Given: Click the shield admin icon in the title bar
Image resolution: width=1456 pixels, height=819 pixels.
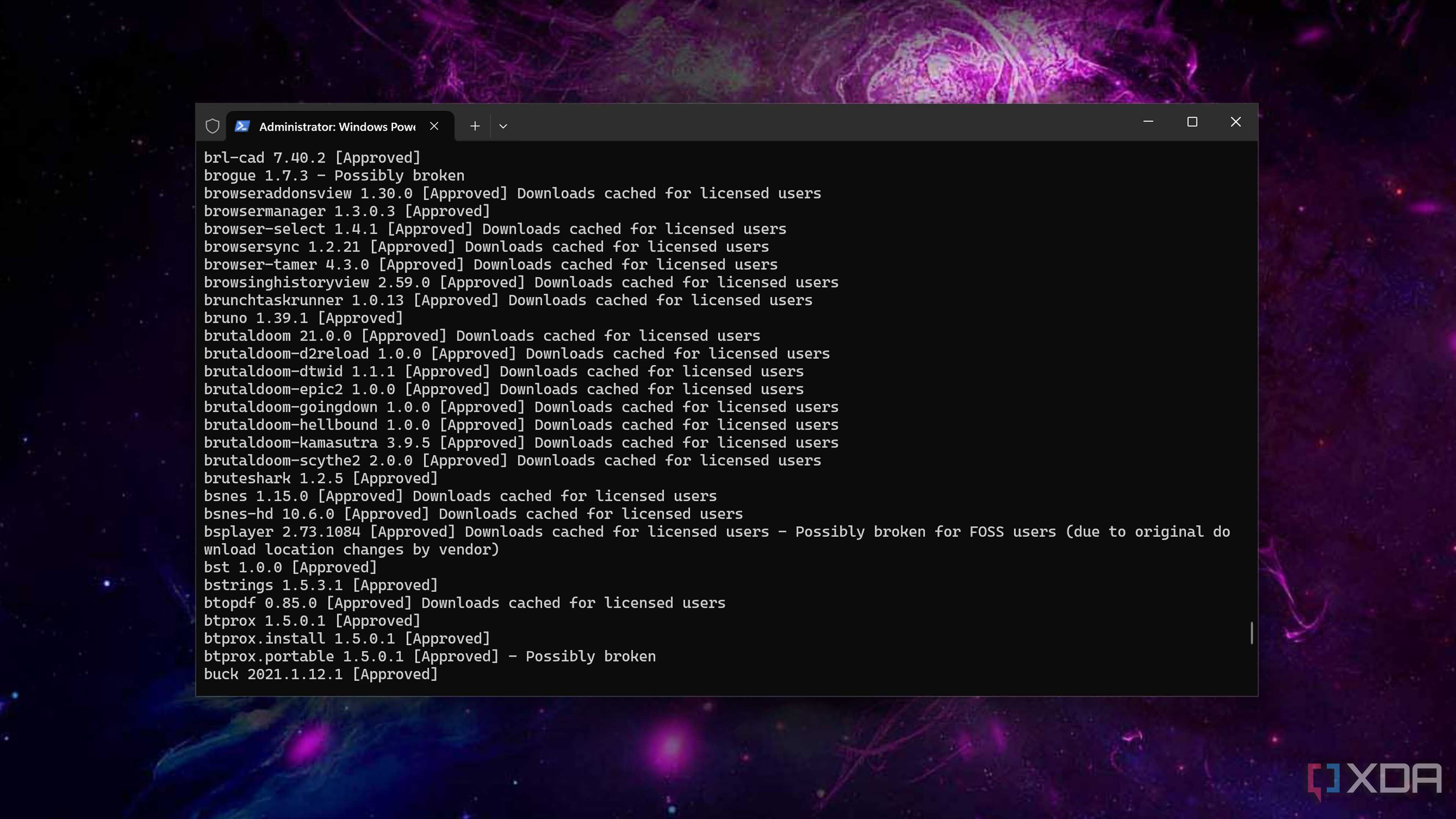Looking at the screenshot, I should click(212, 126).
